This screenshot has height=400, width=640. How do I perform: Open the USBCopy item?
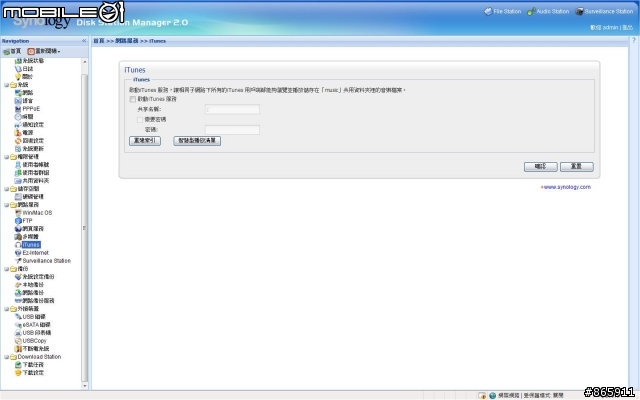31,340
